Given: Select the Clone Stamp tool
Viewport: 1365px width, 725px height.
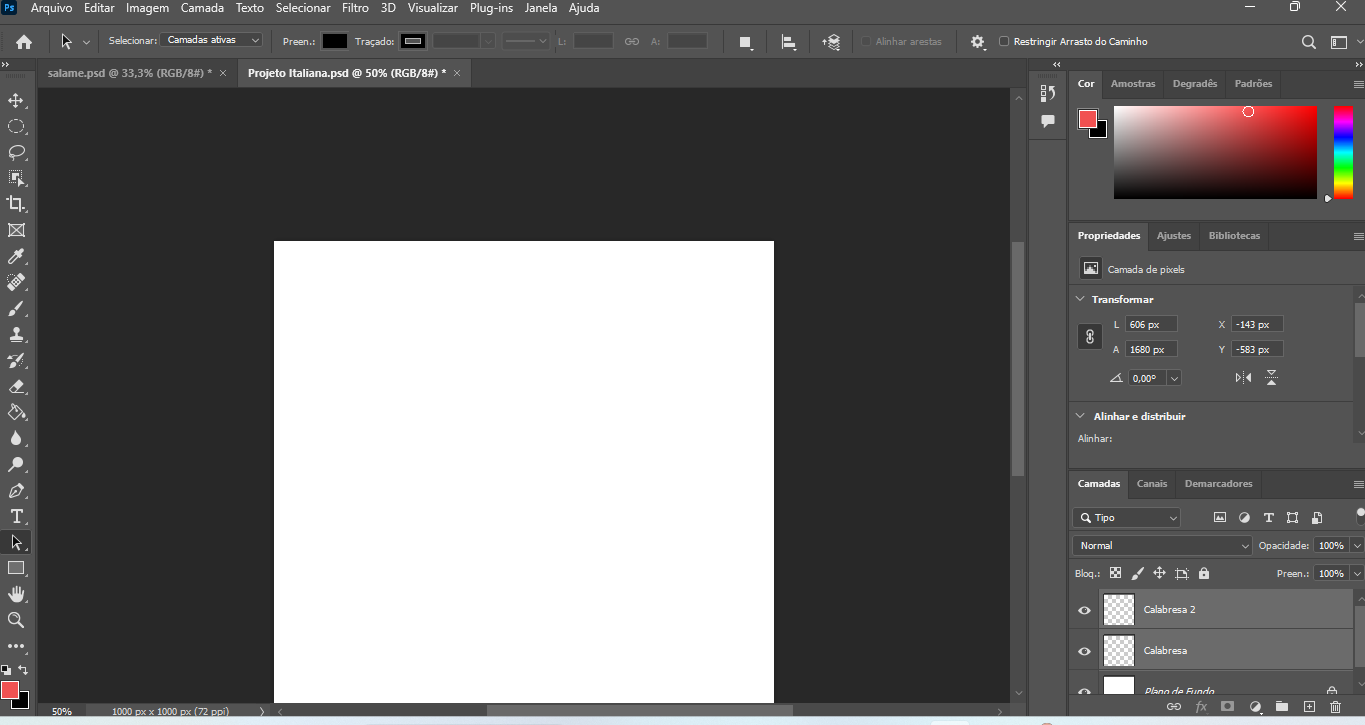Looking at the screenshot, I should click(x=16, y=335).
